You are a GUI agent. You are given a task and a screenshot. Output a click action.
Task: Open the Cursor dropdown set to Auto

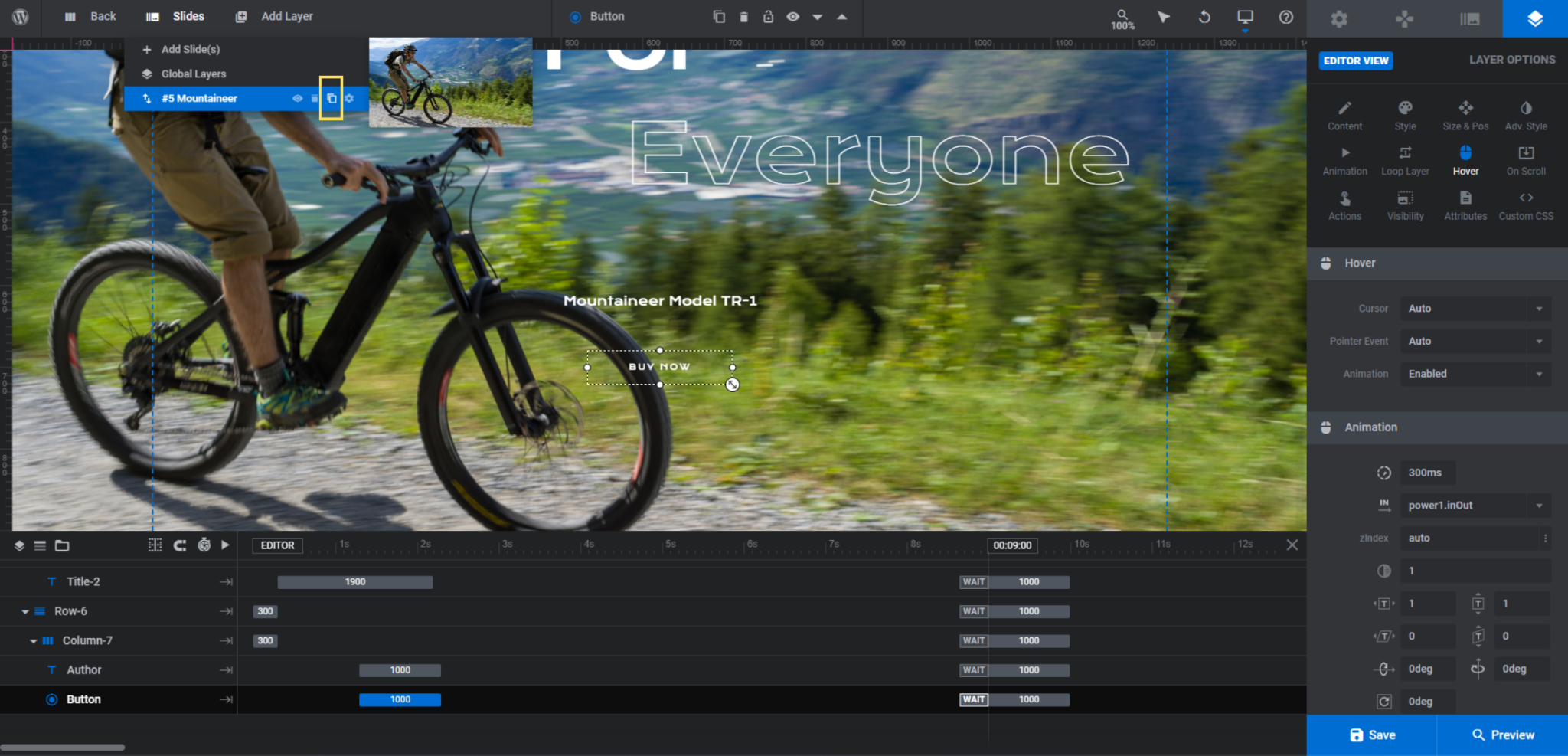tap(1475, 309)
